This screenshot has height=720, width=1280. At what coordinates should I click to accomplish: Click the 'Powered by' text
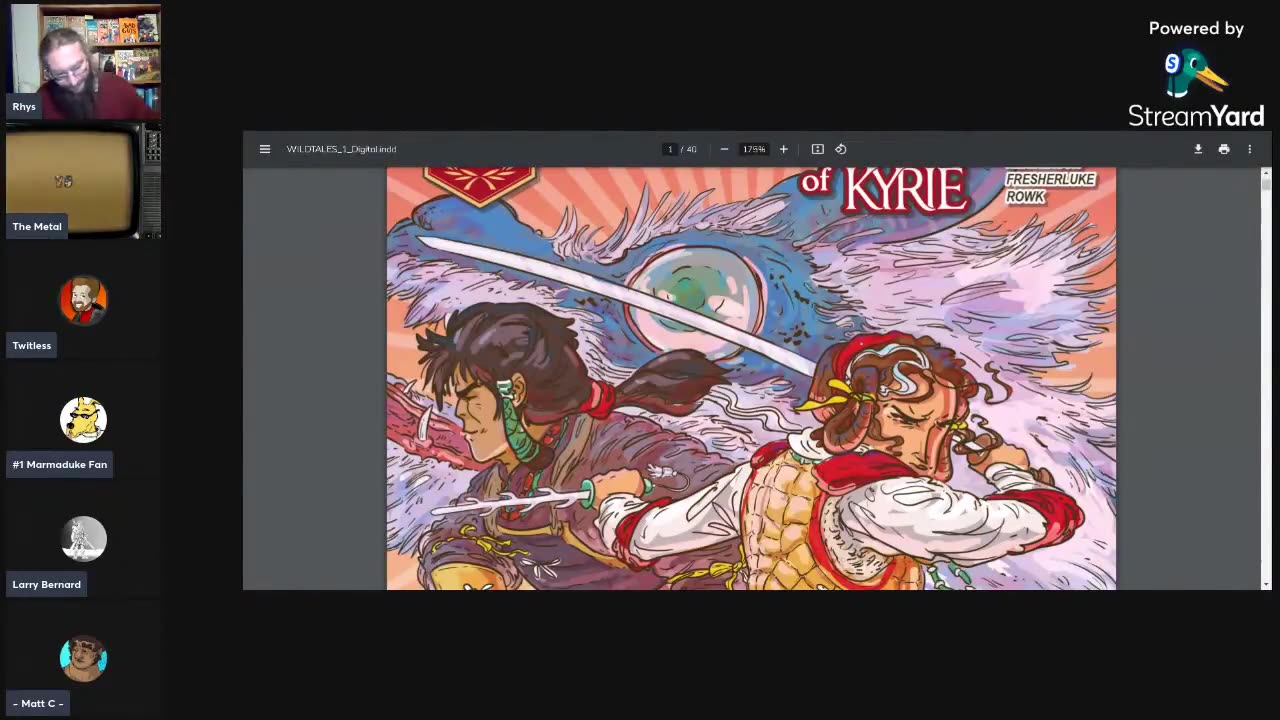click(1196, 29)
